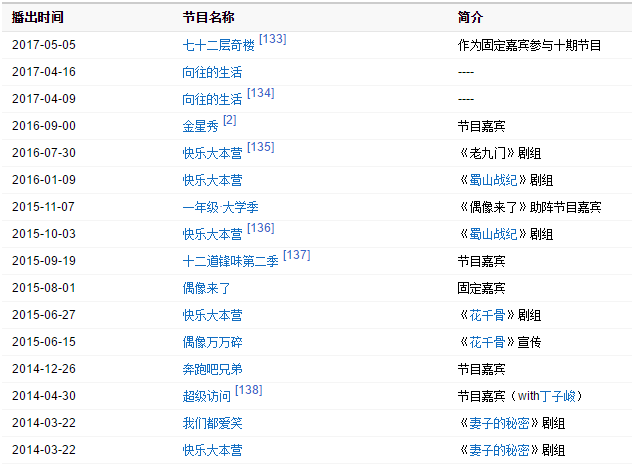Click the 播出时间 column header
The image size is (632, 469).
pos(37,17)
